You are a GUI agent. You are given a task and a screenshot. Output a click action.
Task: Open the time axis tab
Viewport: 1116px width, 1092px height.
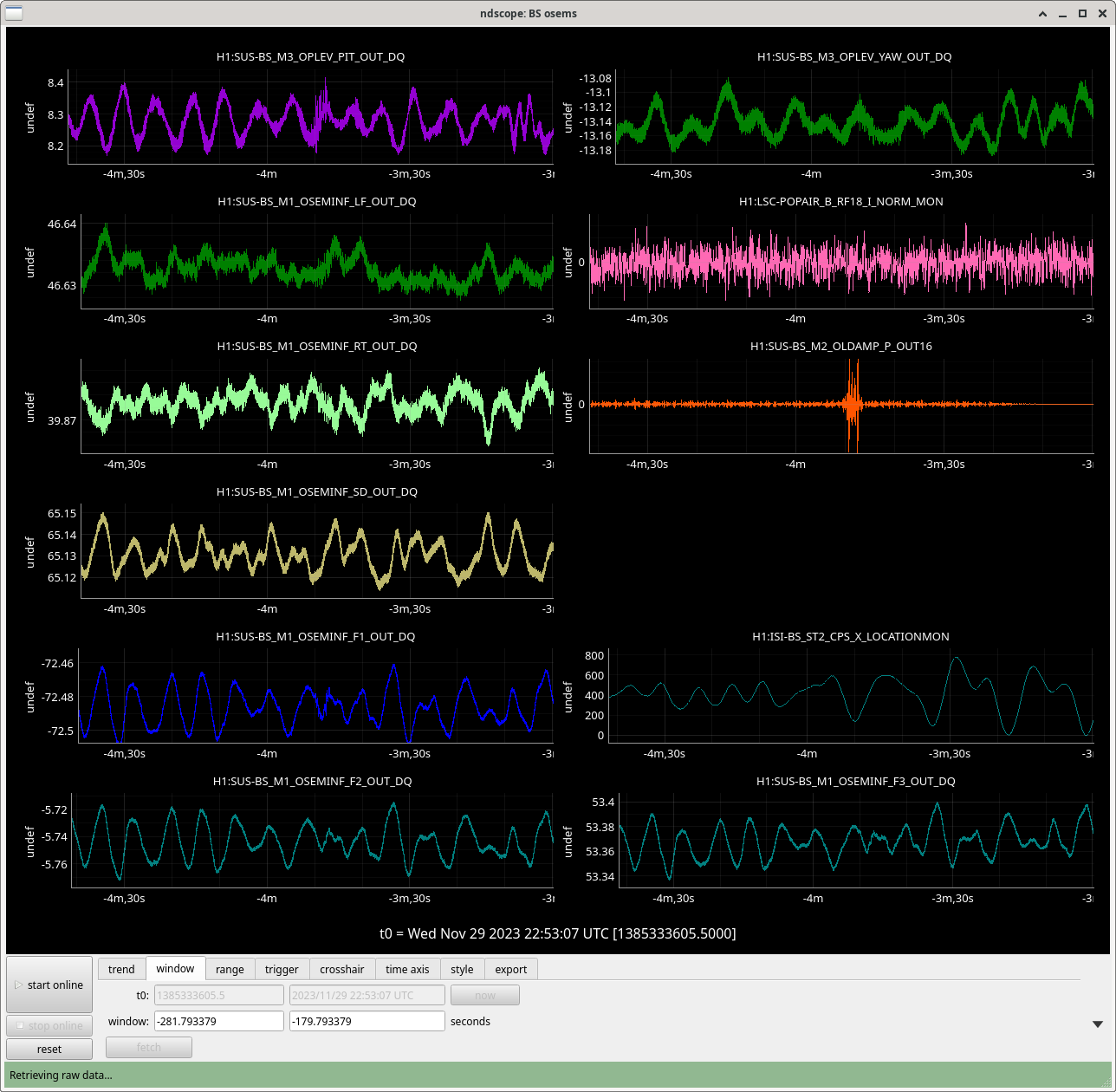point(407,969)
